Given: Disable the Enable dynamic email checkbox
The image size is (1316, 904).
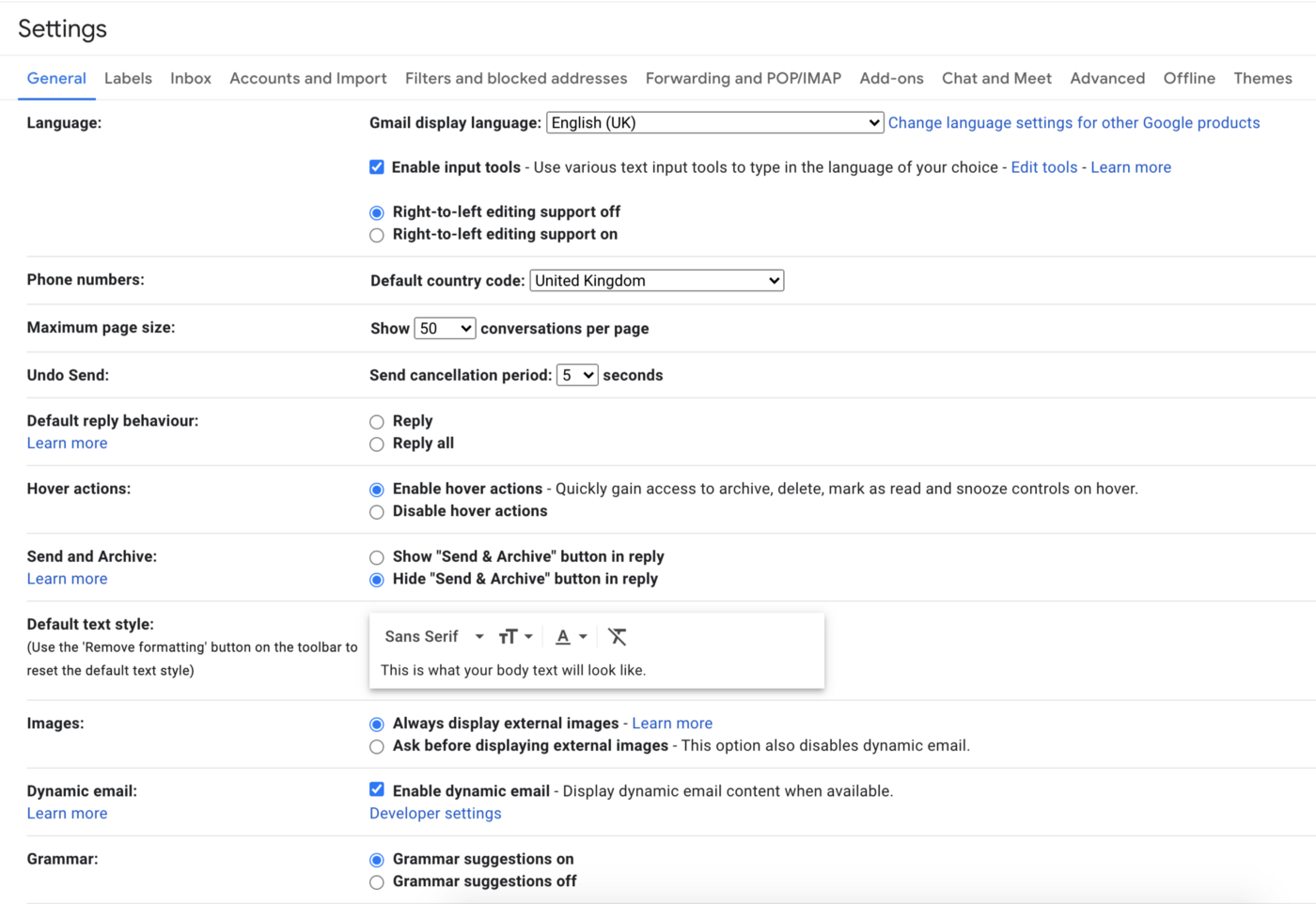Looking at the screenshot, I should tap(377, 790).
